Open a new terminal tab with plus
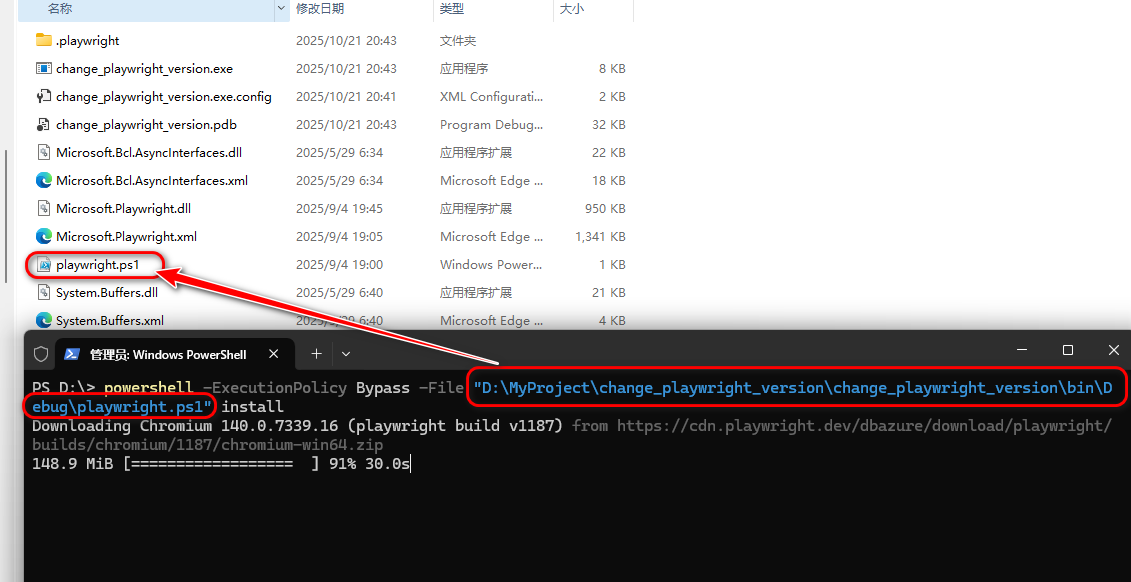1131x582 pixels. tap(316, 354)
